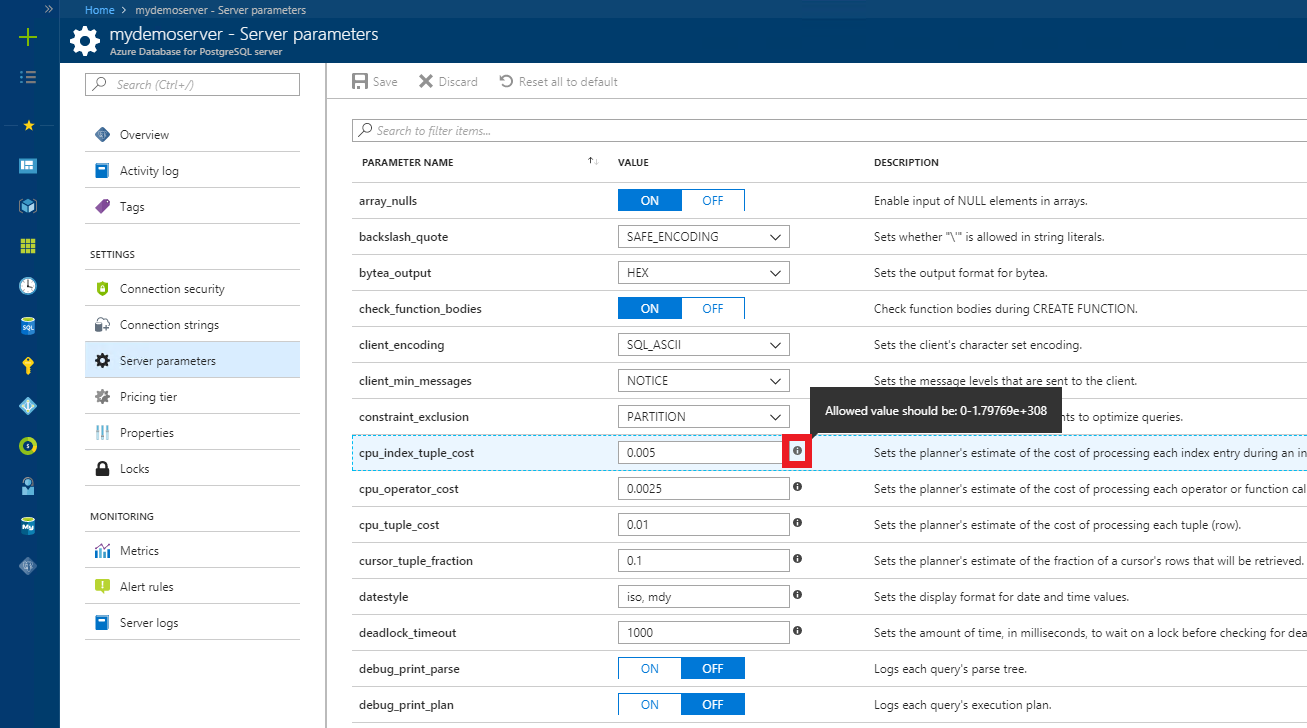
Task: Click the cpu_operator_cost value field
Action: pos(704,489)
